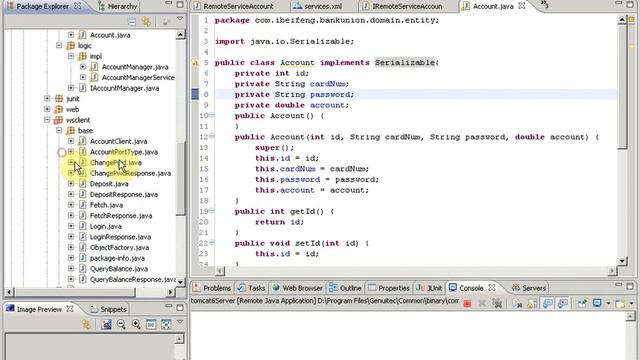The height and width of the screenshot is (360, 640).
Task: Click the Serializable type in class declaration
Action: (x=405, y=62)
